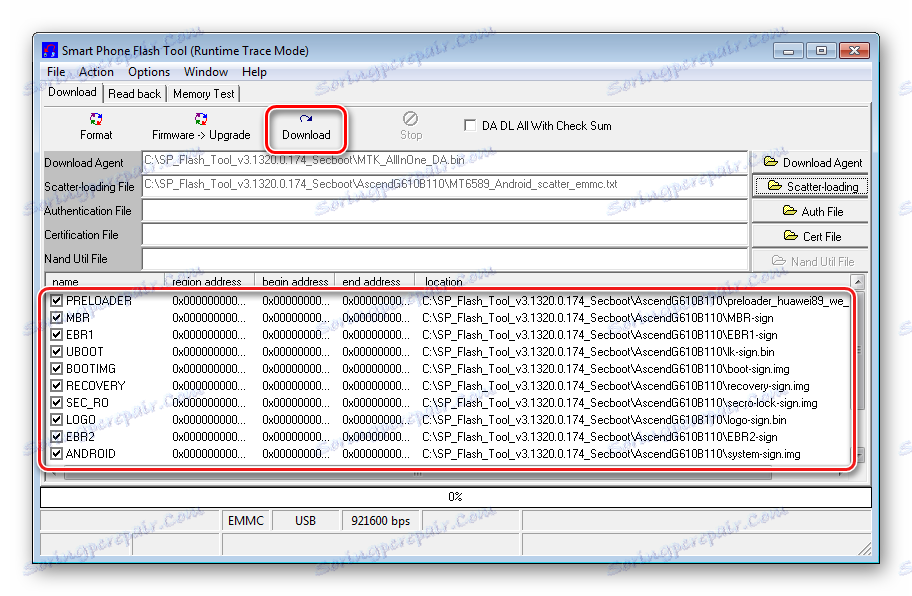Click the greyed Nand Util File button

810,262
